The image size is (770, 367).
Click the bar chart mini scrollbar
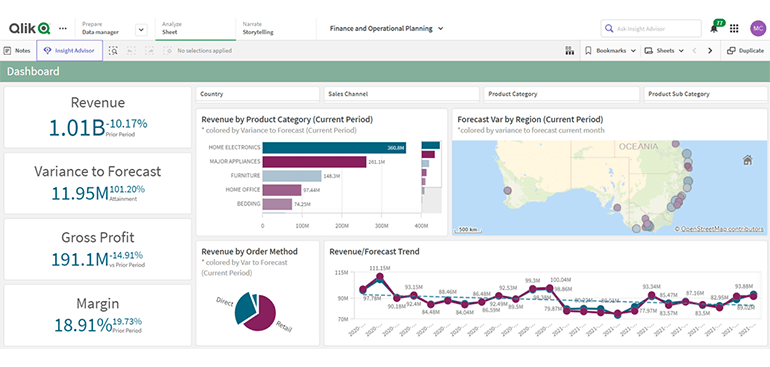coord(431,178)
